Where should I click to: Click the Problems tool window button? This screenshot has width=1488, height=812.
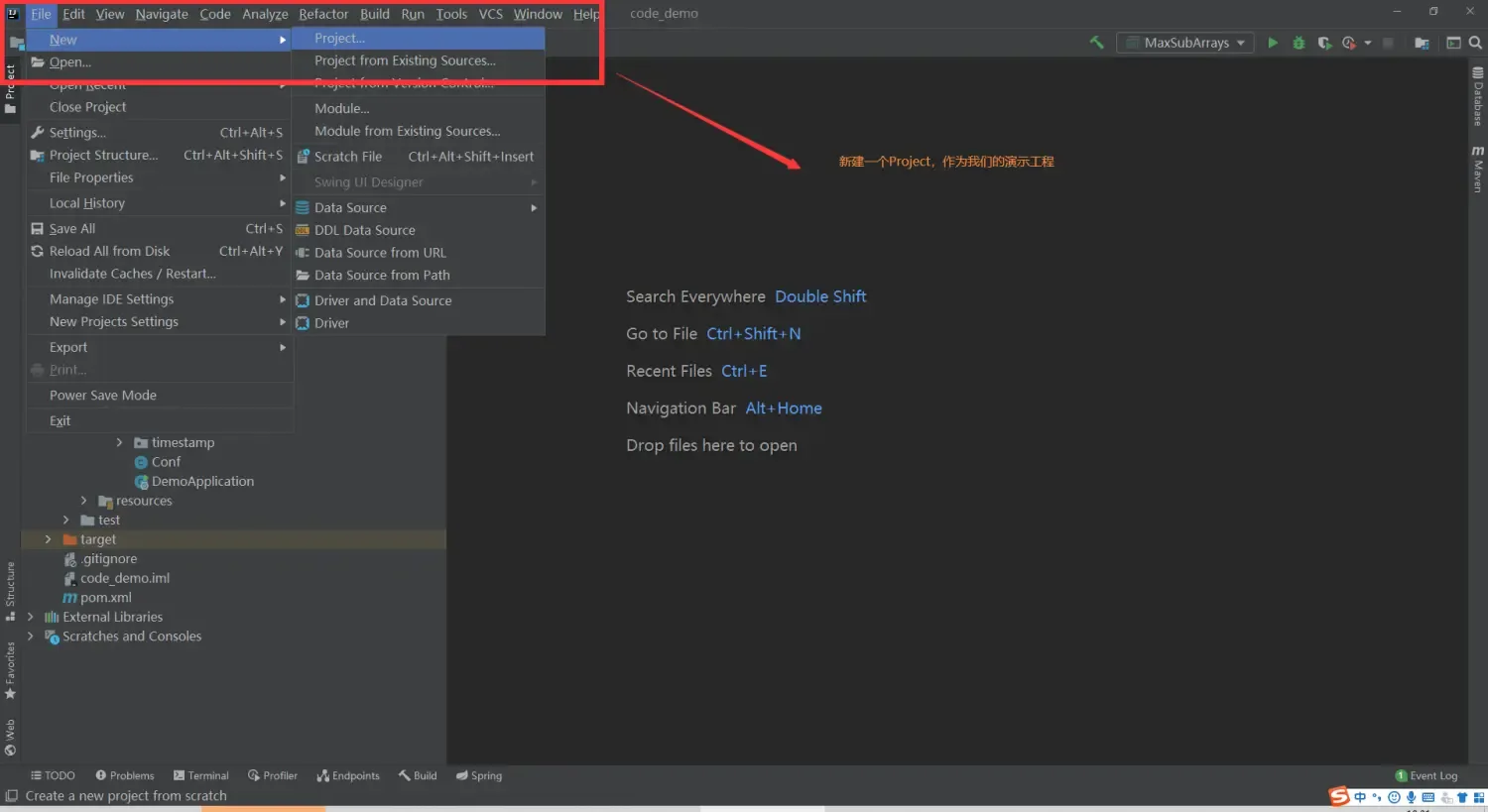[x=125, y=775]
